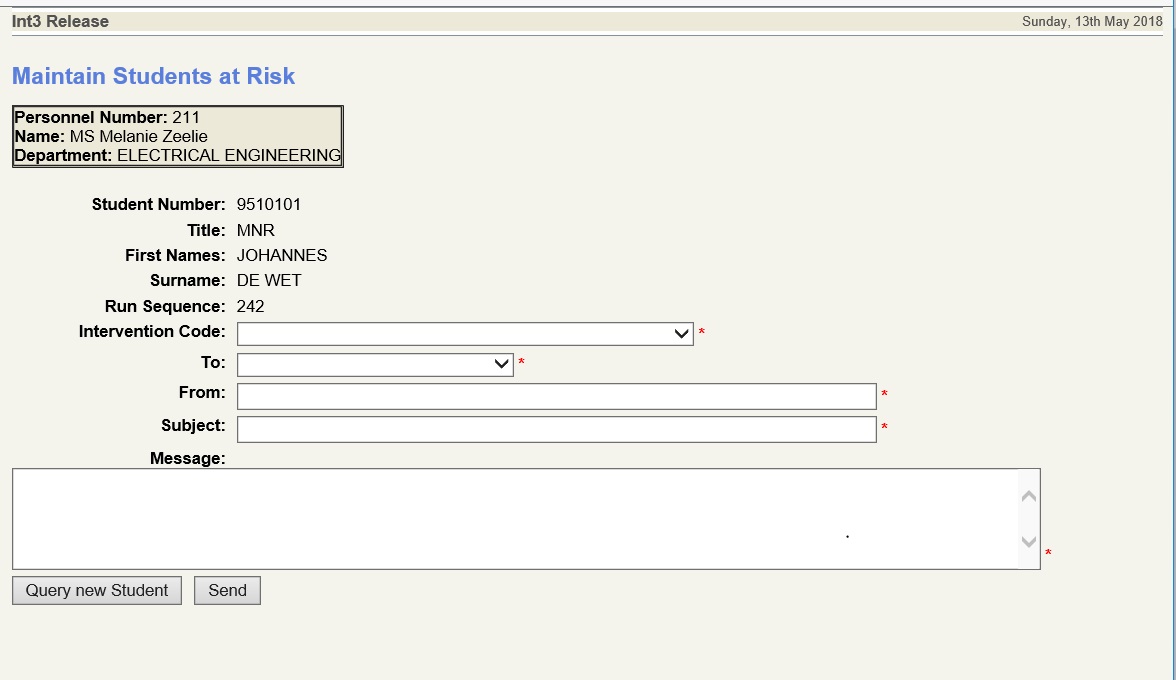The image size is (1176, 680).
Task: Click the name MS Melanie Zeelie
Action: (x=138, y=136)
